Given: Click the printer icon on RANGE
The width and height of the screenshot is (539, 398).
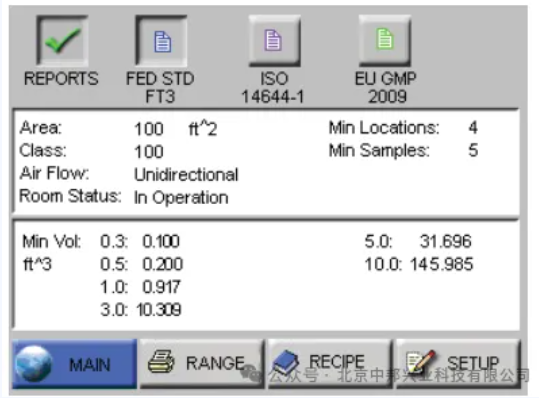Looking at the screenshot, I should pyautogui.click(x=161, y=362).
